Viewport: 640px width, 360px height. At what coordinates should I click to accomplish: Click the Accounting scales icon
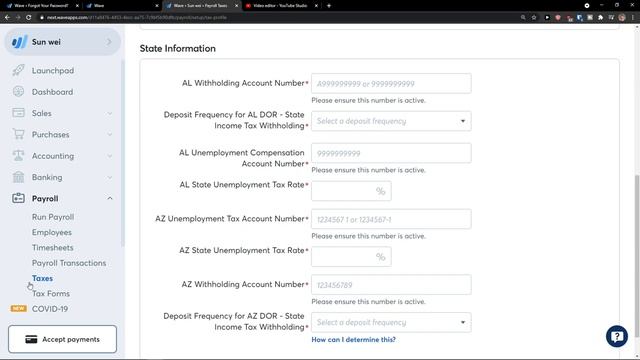[x=18, y=155]
